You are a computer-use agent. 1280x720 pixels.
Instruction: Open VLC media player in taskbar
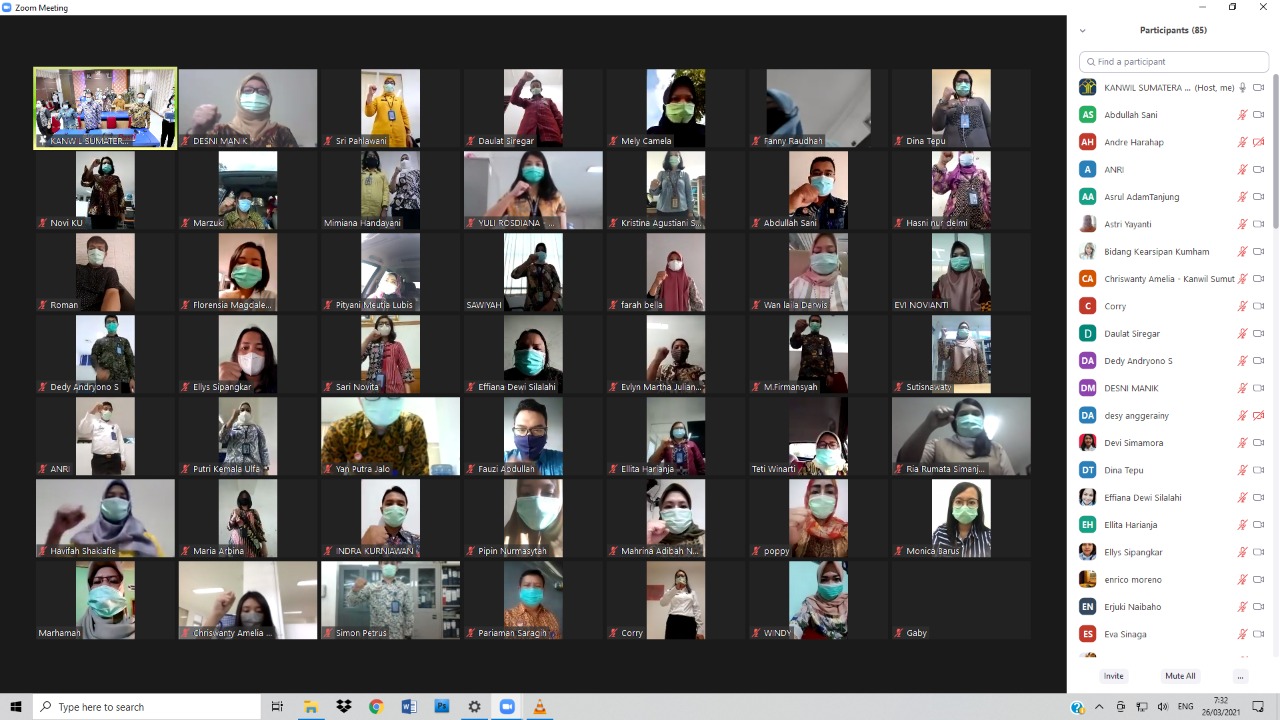click(539, 707)
